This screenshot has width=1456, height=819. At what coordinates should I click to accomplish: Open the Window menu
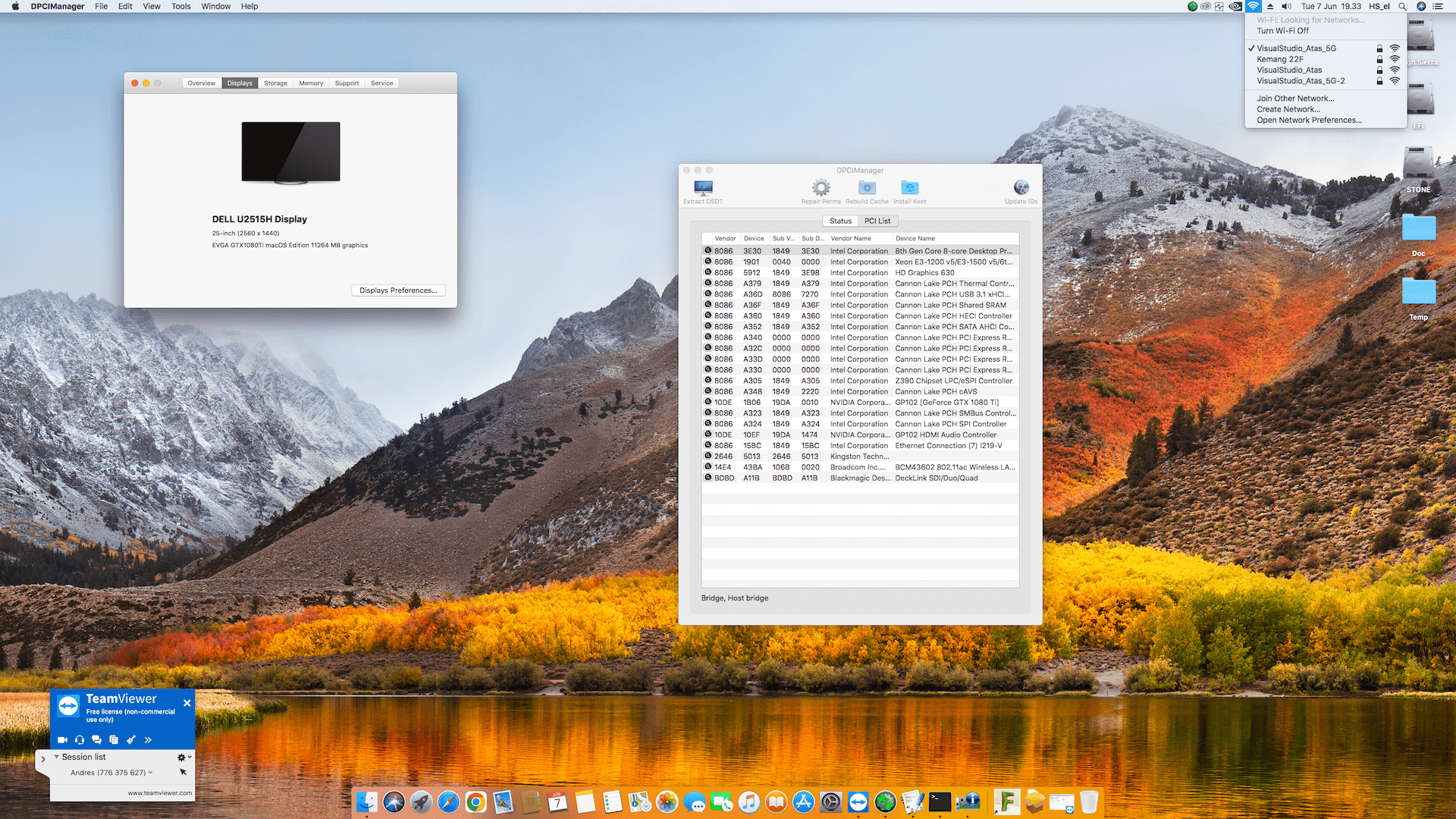point(215,6)
